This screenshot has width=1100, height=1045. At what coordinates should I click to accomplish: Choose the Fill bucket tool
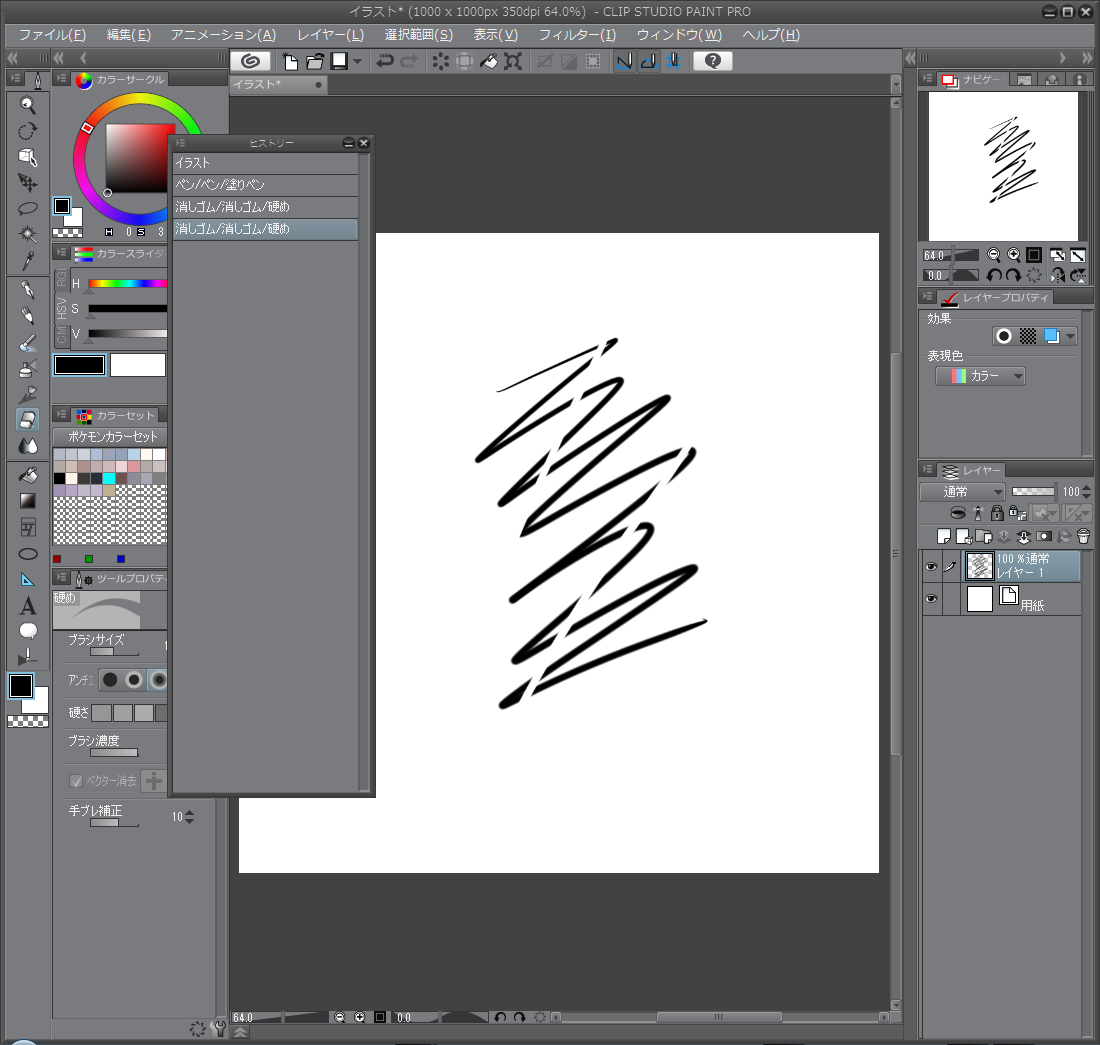(28, 474)
